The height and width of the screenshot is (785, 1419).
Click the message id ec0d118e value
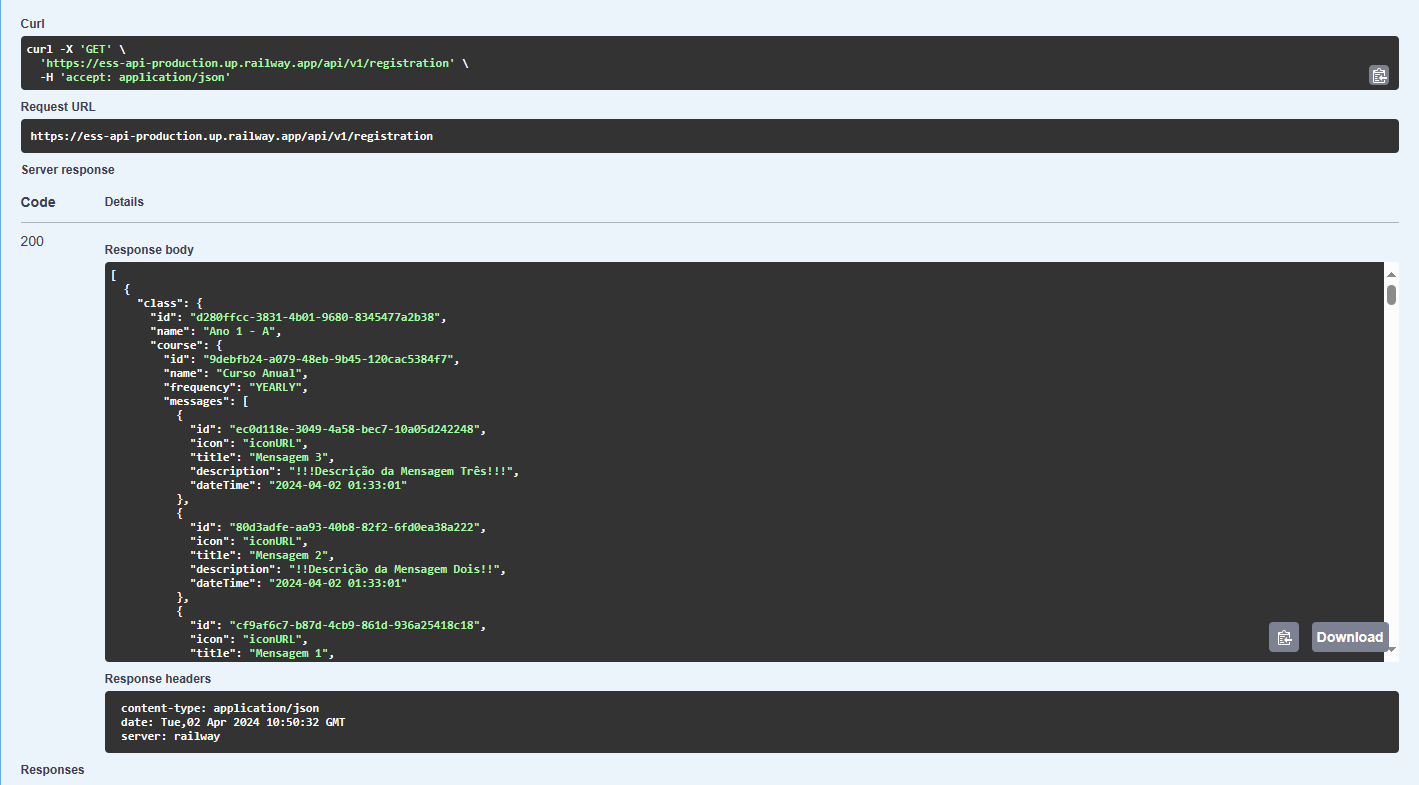point(355,429)
